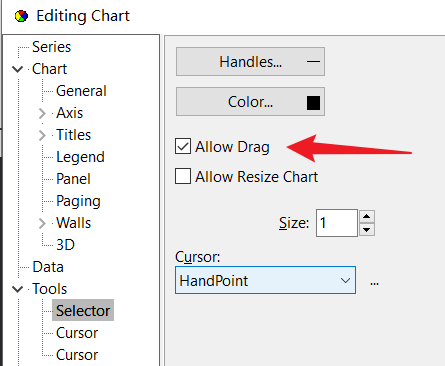445x366 pixels.
Task: Click the ellipsis icon beside Cursor dropdown
Action: [374, 284]
